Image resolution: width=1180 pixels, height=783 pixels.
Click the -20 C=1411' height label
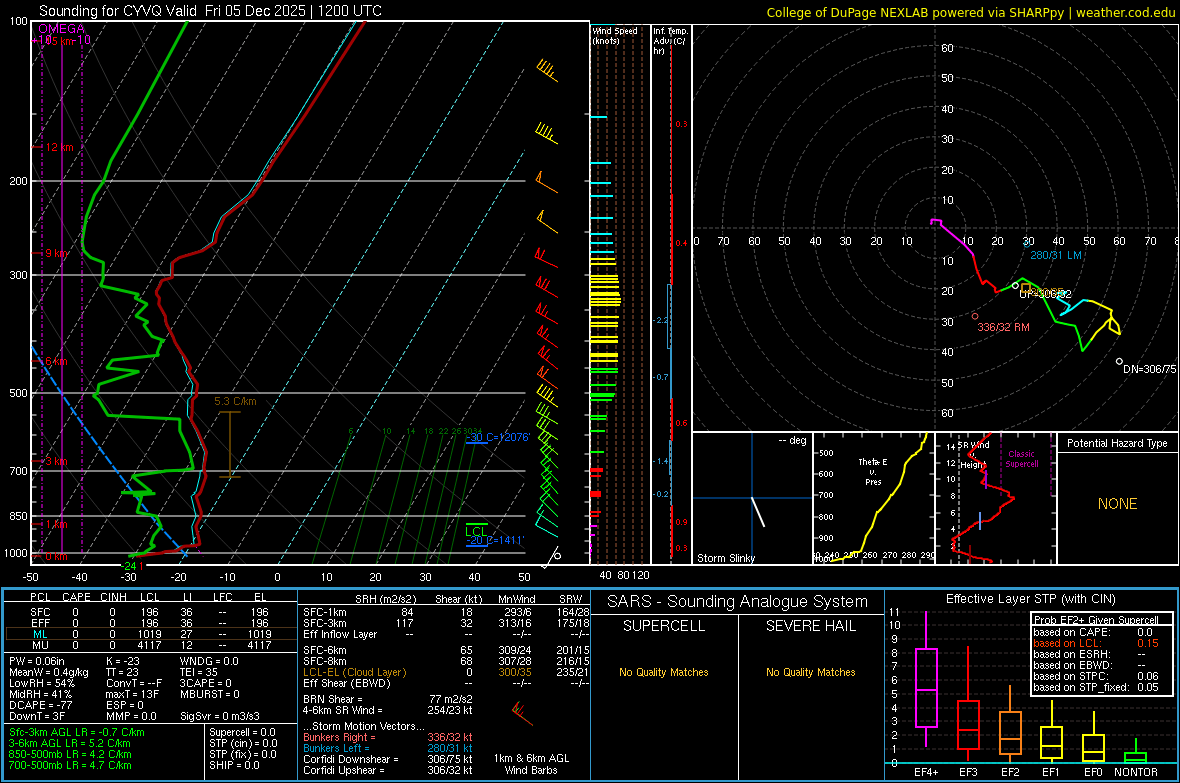pyautogui.click(x=495, y=541)
